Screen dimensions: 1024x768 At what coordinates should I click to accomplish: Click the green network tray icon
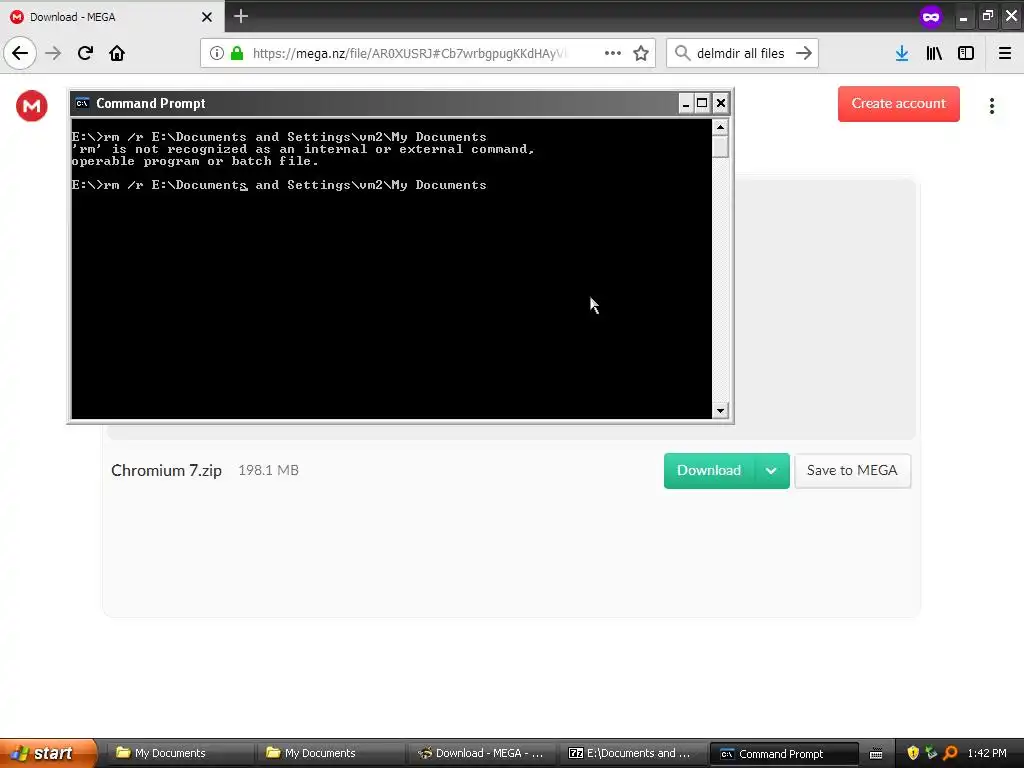(931, 753)
